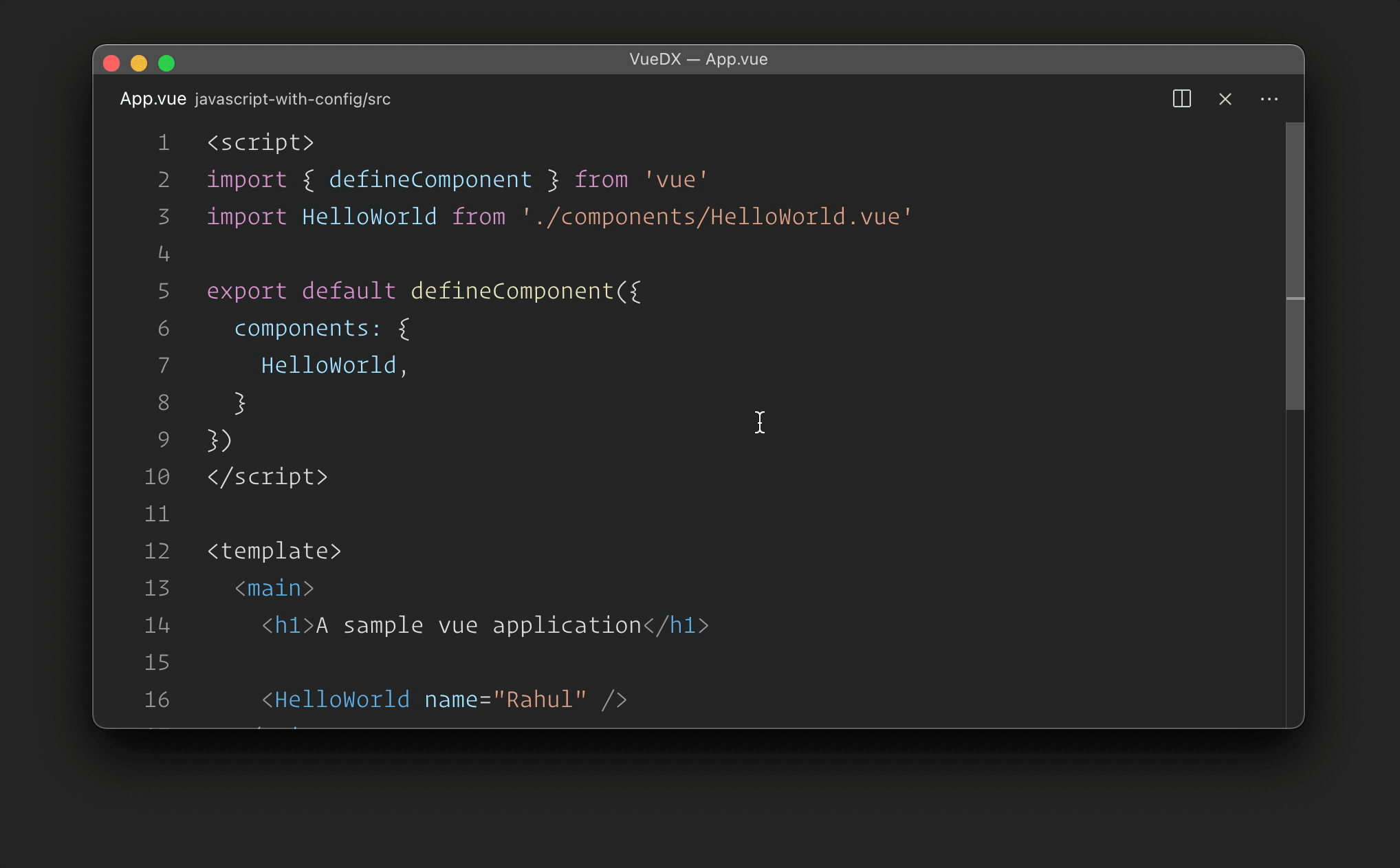The height and width of the screenshot is (868, 1400).
Task: Click defineComponent in the line 2 import
Action: click(430, 180)
